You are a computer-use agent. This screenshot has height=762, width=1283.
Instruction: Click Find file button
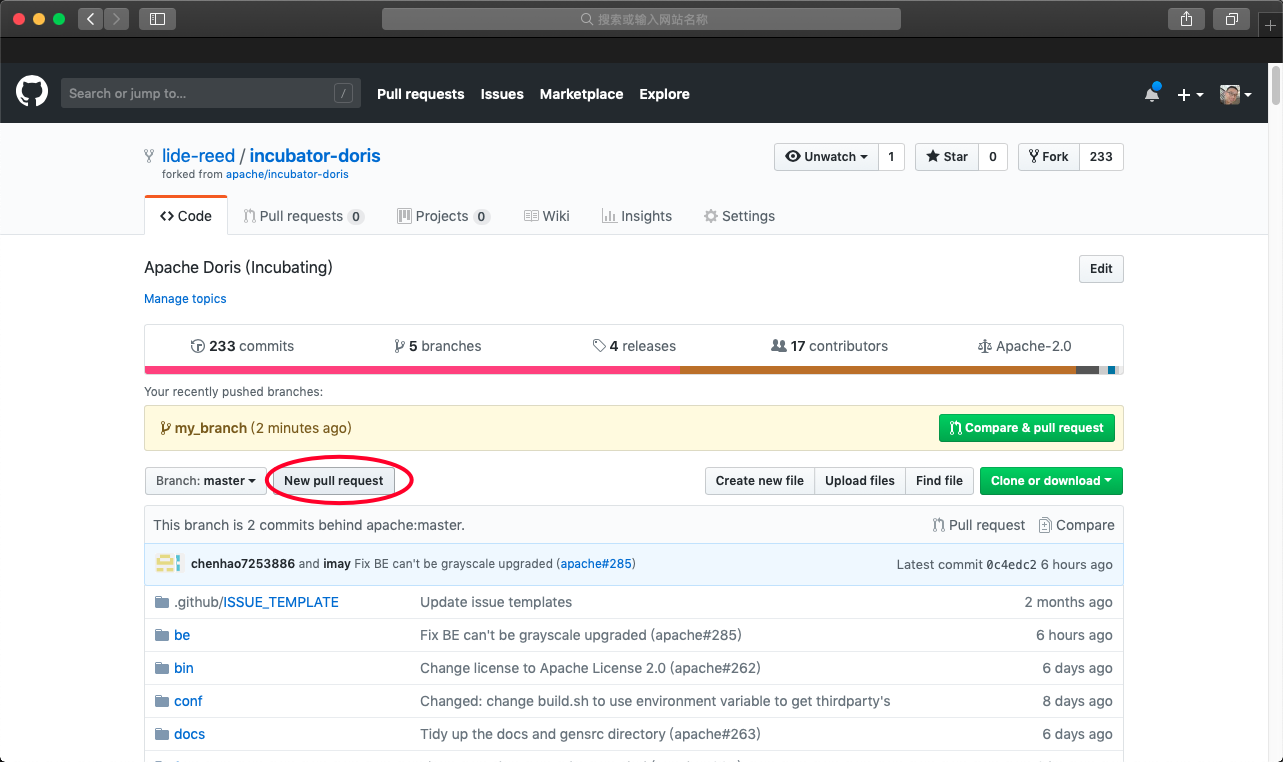click(939, 481)
